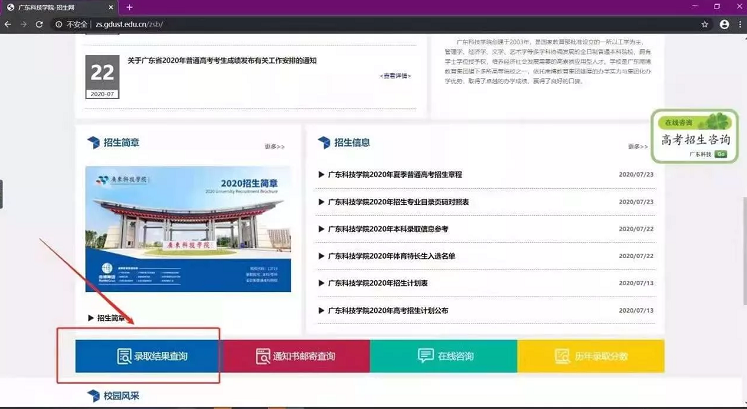Expand 更多 next to 招生简章 heading
This screenshot has width=747, height=409.
point(275,146)
